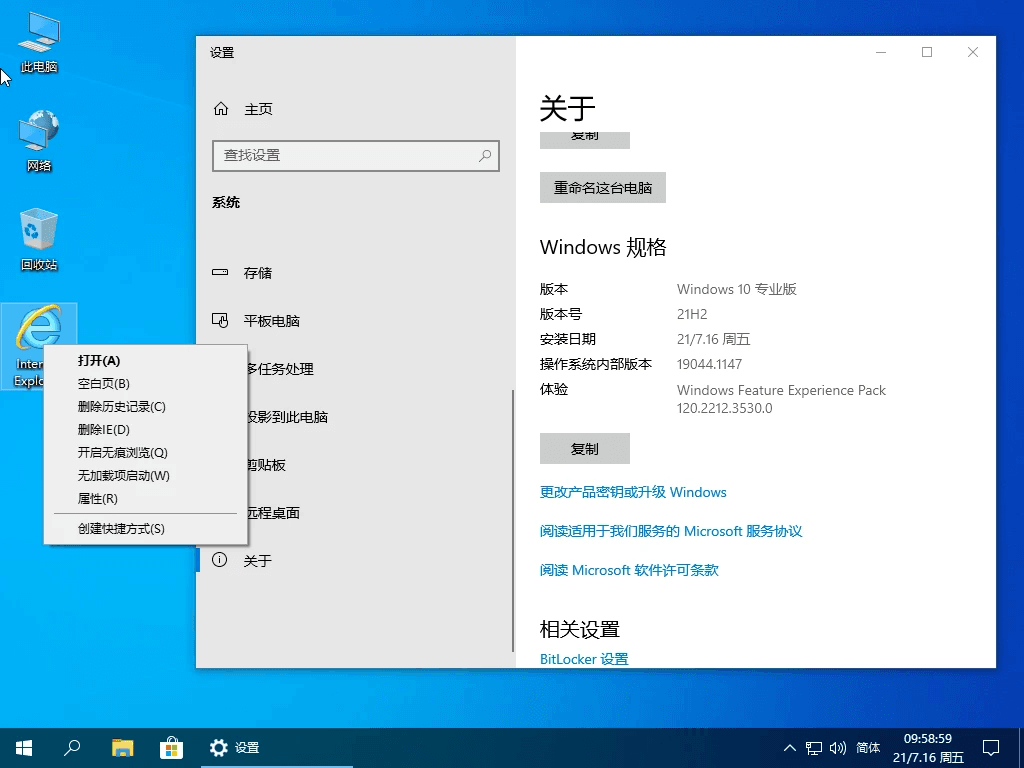Click the 查找设置 search box
Viewport: 1024px width, 768px height.
tap(355, 156)
